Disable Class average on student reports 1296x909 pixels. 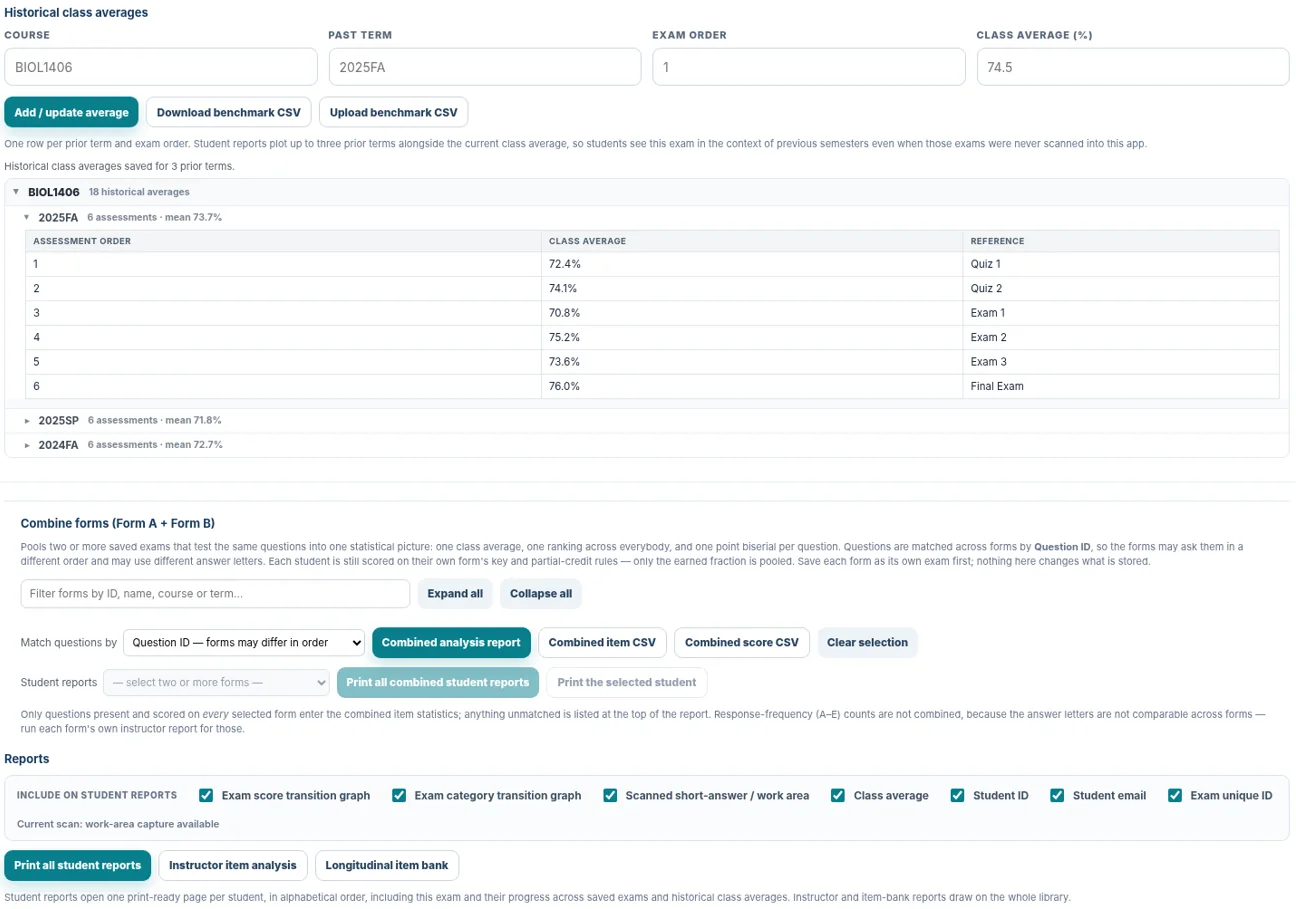(x=838, y=796)
